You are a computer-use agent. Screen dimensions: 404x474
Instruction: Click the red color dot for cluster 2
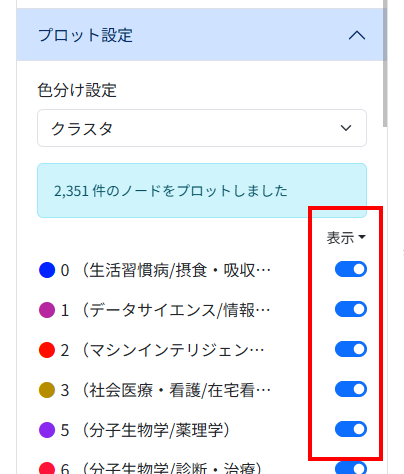point(47,350)
